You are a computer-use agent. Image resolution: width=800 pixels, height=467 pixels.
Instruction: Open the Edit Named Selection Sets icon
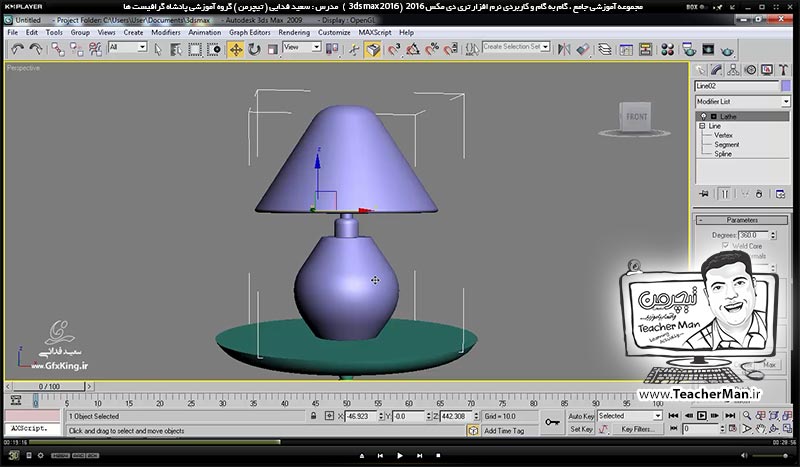tap(472, 50)
